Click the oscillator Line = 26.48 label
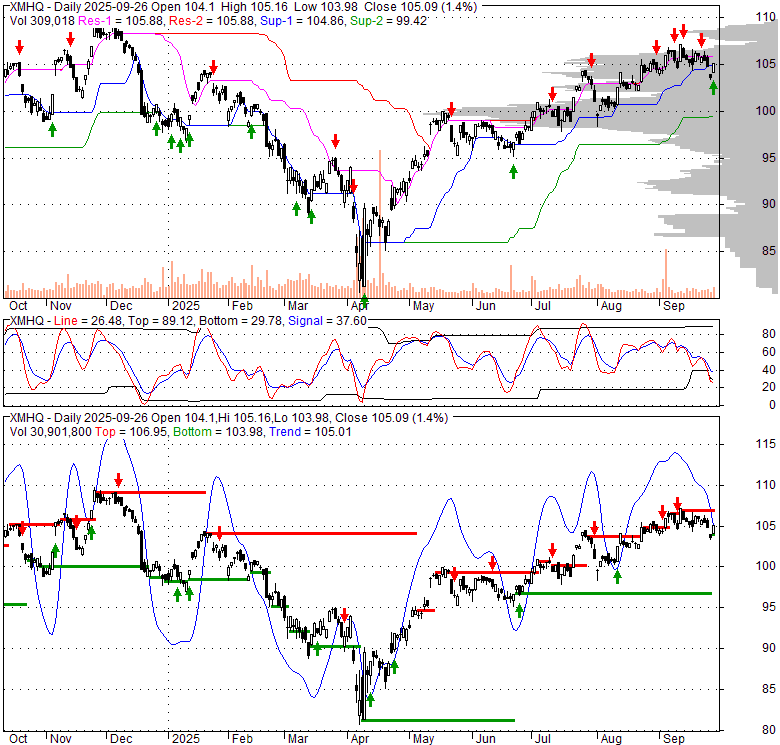Image resolution: width=780 pixels, height=745 pixels. pyautogui.click(x=88, y=321)
